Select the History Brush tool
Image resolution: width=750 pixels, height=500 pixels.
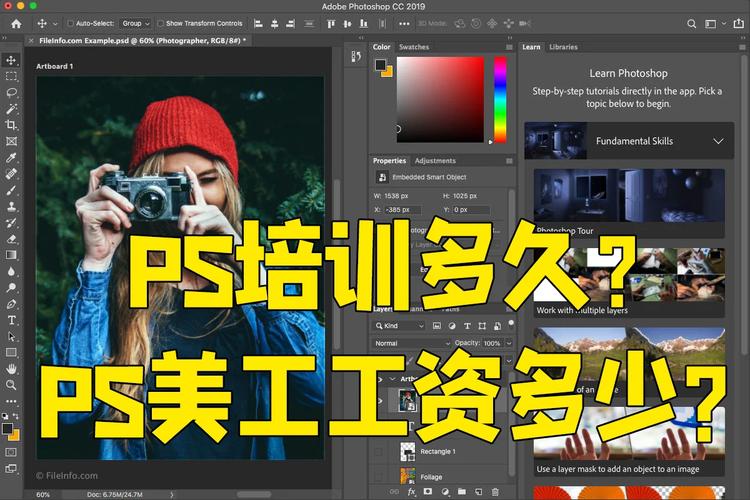coord(11,222)
